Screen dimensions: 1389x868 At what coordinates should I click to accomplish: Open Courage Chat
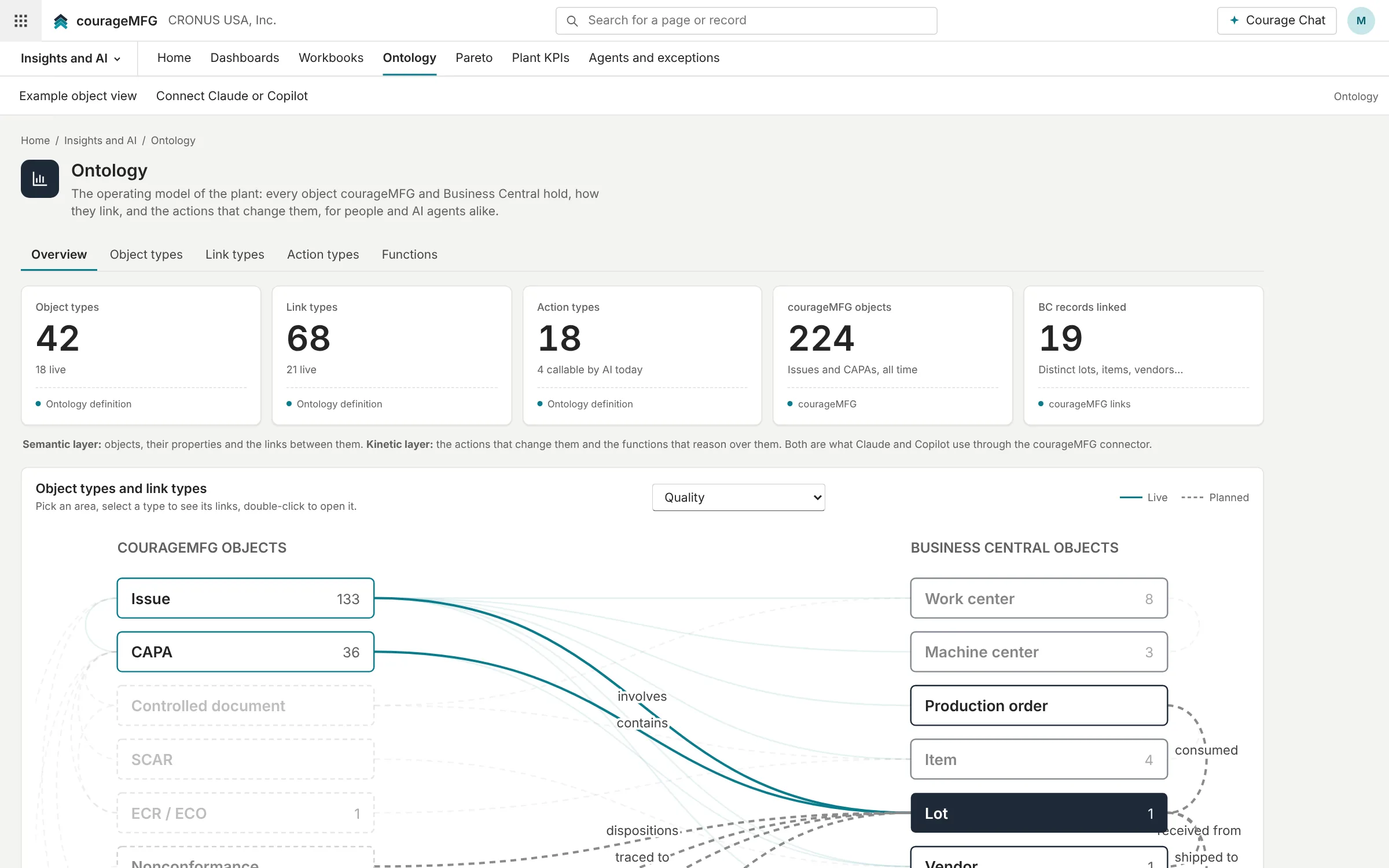point(1277,21)
